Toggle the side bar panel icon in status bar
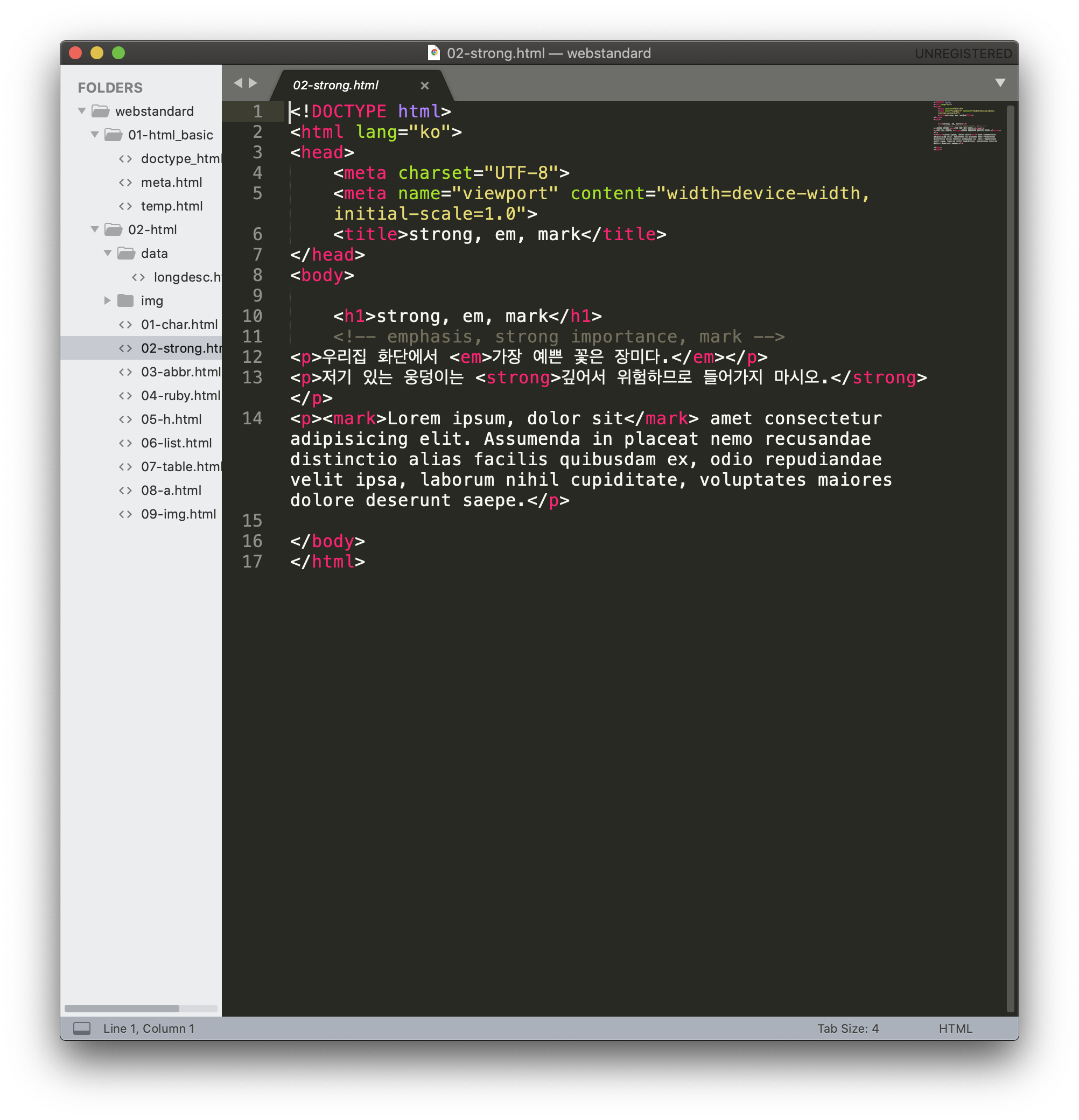The width and height of the screenshot is (1079, 1120). 82,1028
